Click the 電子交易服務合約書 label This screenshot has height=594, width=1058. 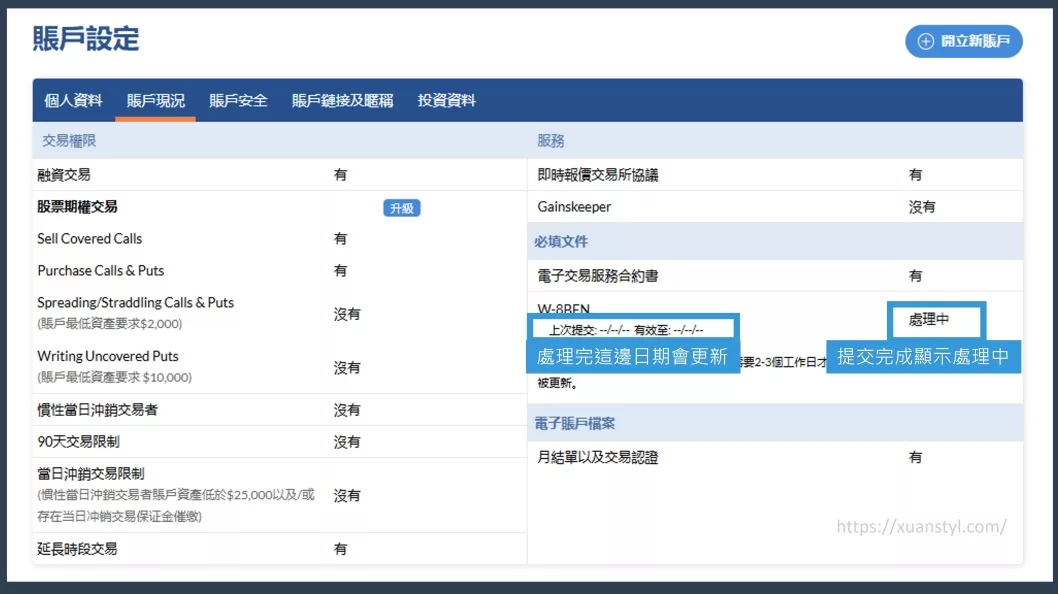[x=598, y=275]
